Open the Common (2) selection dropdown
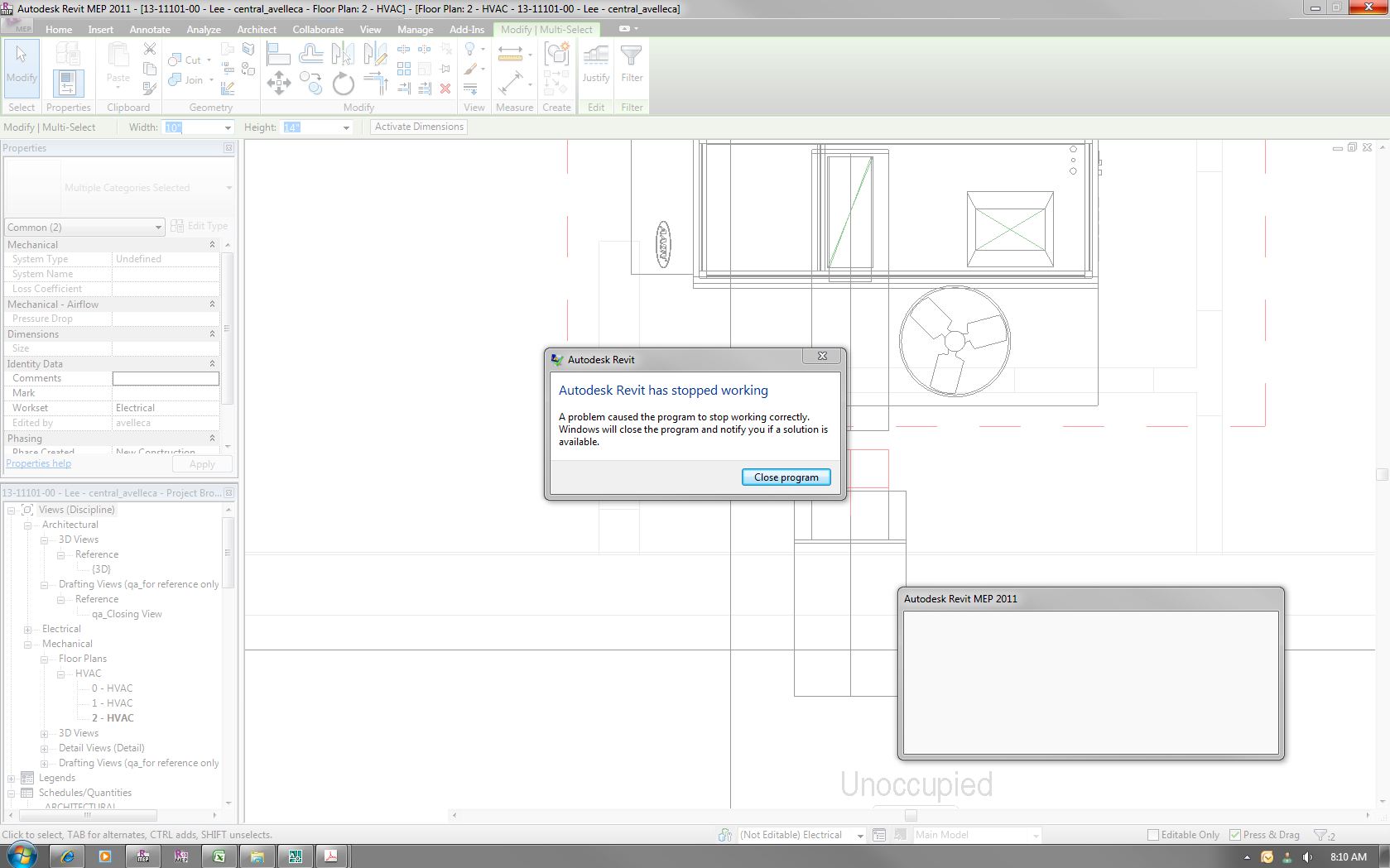The height and width of the screenshot is (868, 1390). coord(158,227)
